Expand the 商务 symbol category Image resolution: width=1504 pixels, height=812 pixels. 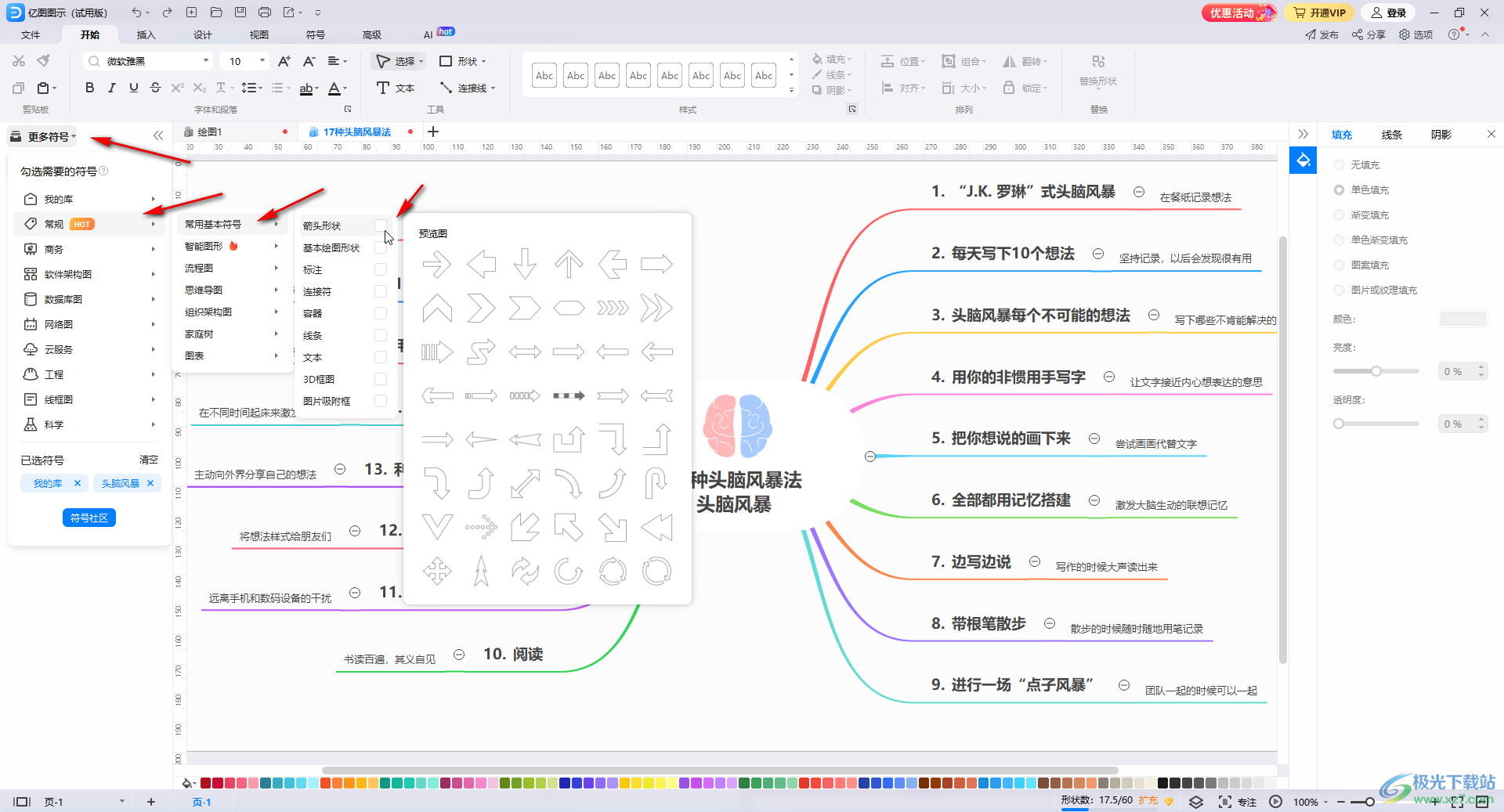89,249
